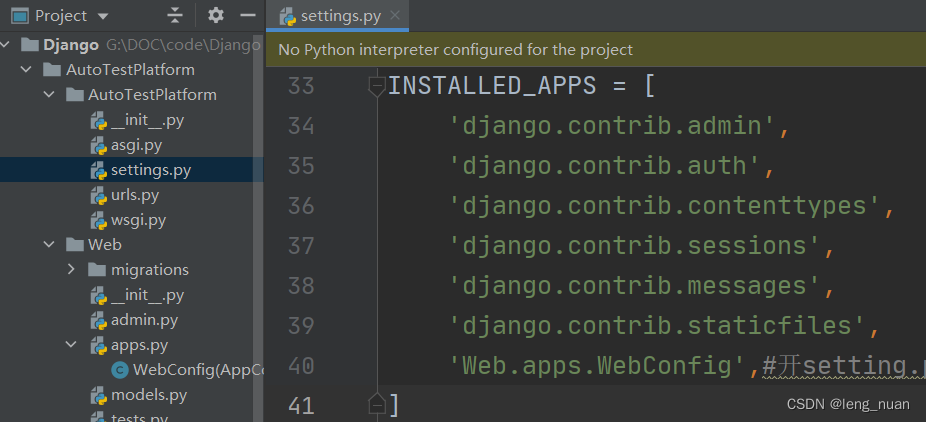Toggle fold marker at line 41 closing bracket
The width and height of the screenshot is (926, 422).
377,404
